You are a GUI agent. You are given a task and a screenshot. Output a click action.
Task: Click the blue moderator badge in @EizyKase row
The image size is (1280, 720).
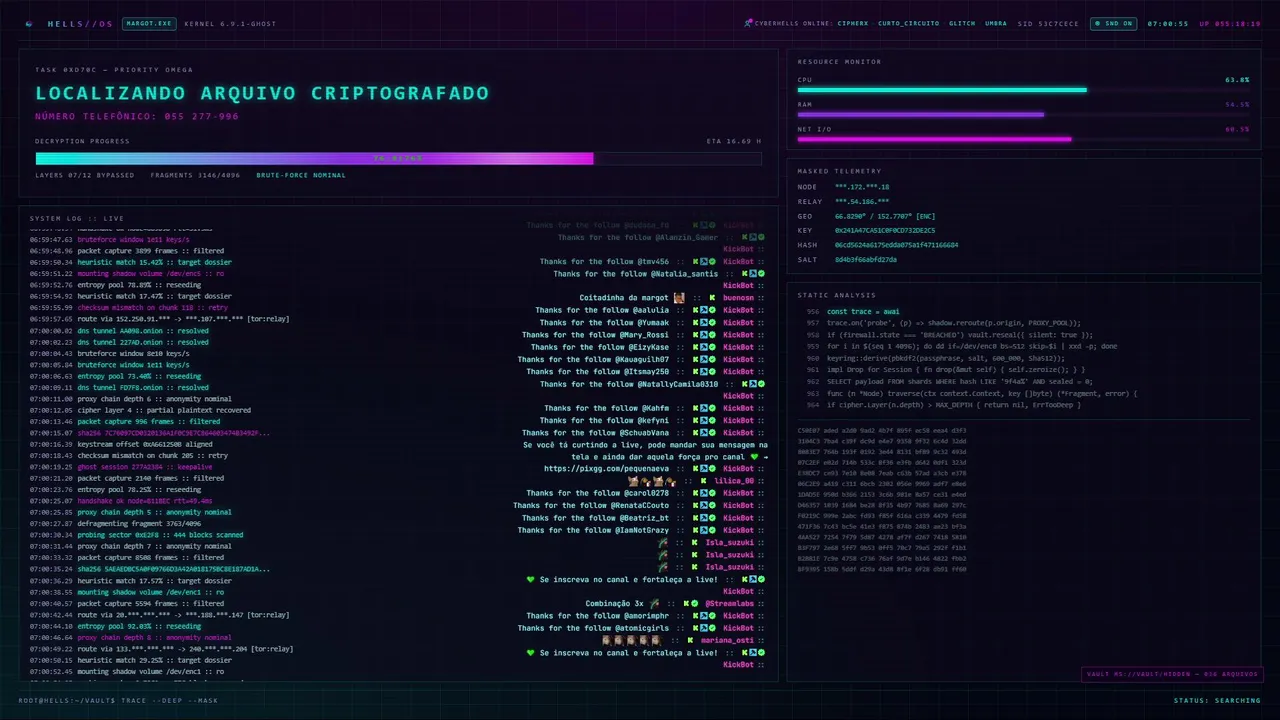(x=704, y=347)
